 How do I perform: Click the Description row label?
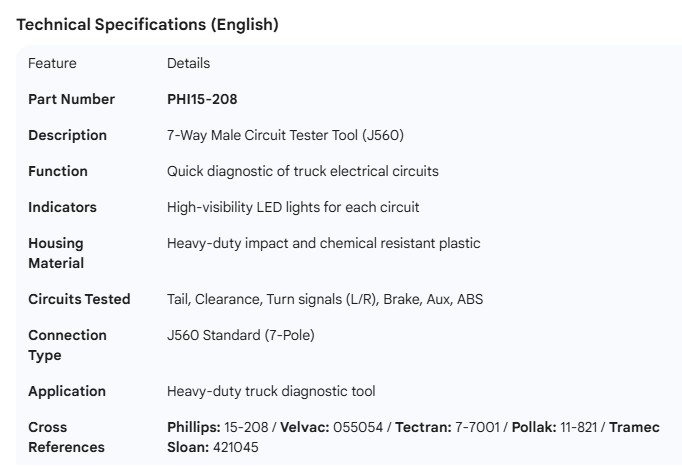point(67,135)
